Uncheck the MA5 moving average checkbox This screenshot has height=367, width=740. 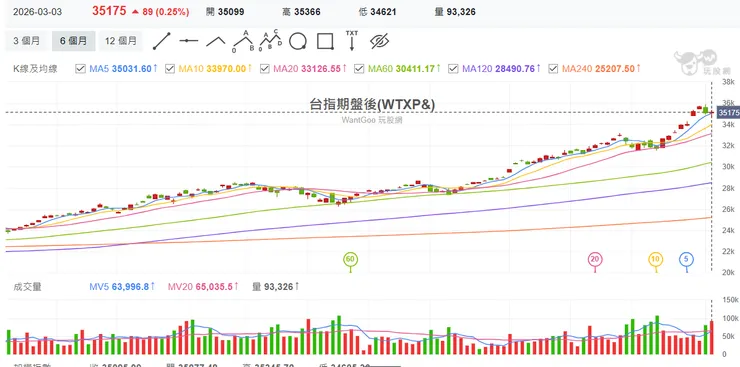[80, 69]
